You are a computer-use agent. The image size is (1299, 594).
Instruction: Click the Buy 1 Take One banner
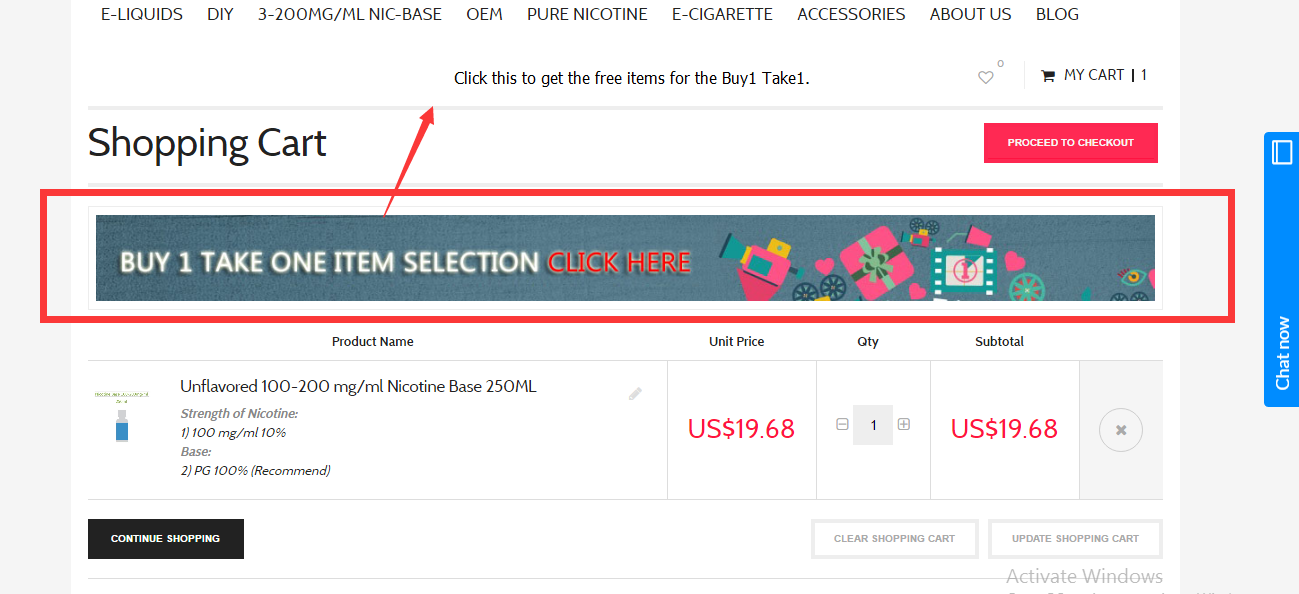tap(625, 258)
